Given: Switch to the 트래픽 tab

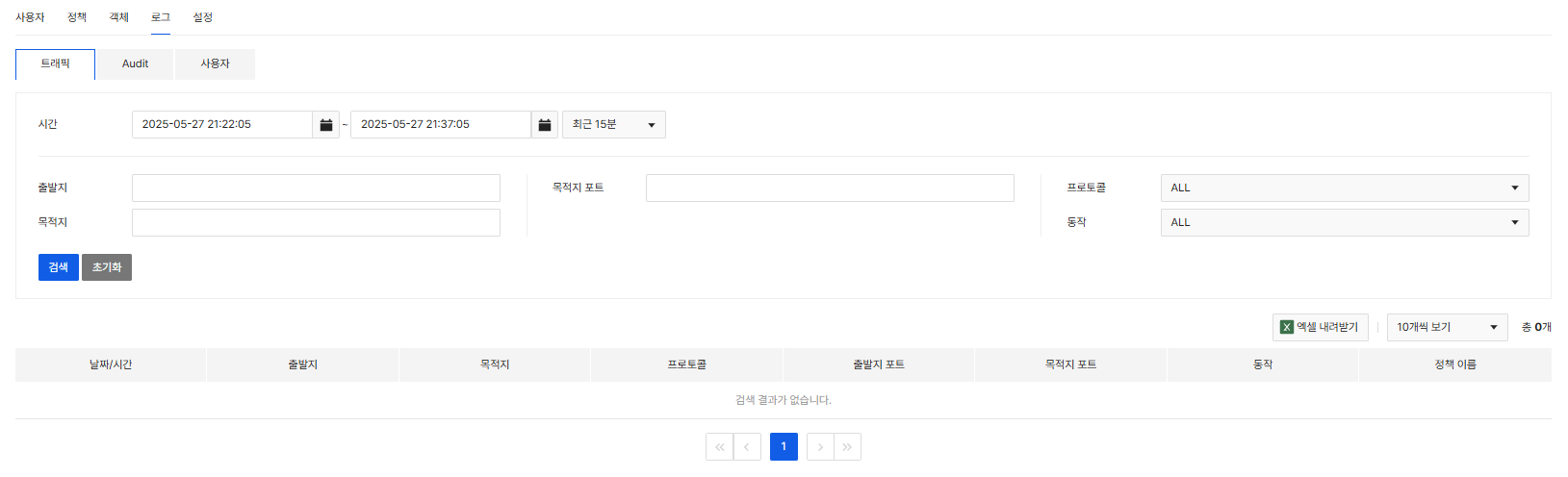Looking at the screenshot, I should click(x=55, y=64).
